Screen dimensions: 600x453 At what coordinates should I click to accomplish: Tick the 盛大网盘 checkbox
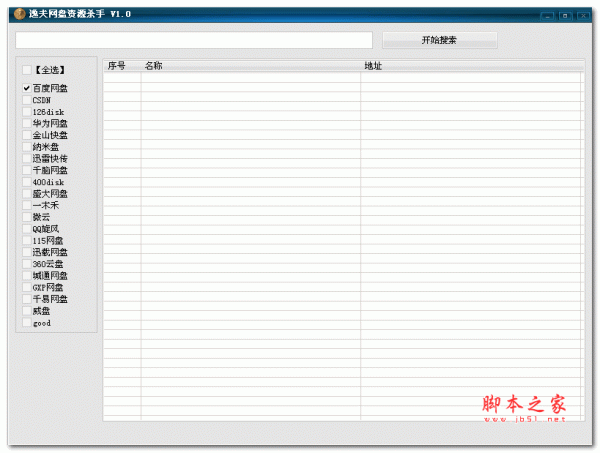coord(26,194)
